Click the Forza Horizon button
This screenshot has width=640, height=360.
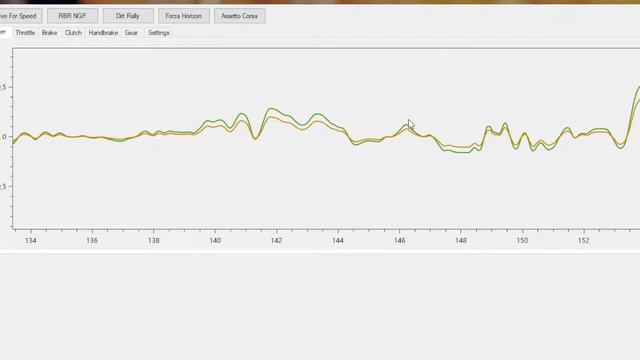[184, 16]
